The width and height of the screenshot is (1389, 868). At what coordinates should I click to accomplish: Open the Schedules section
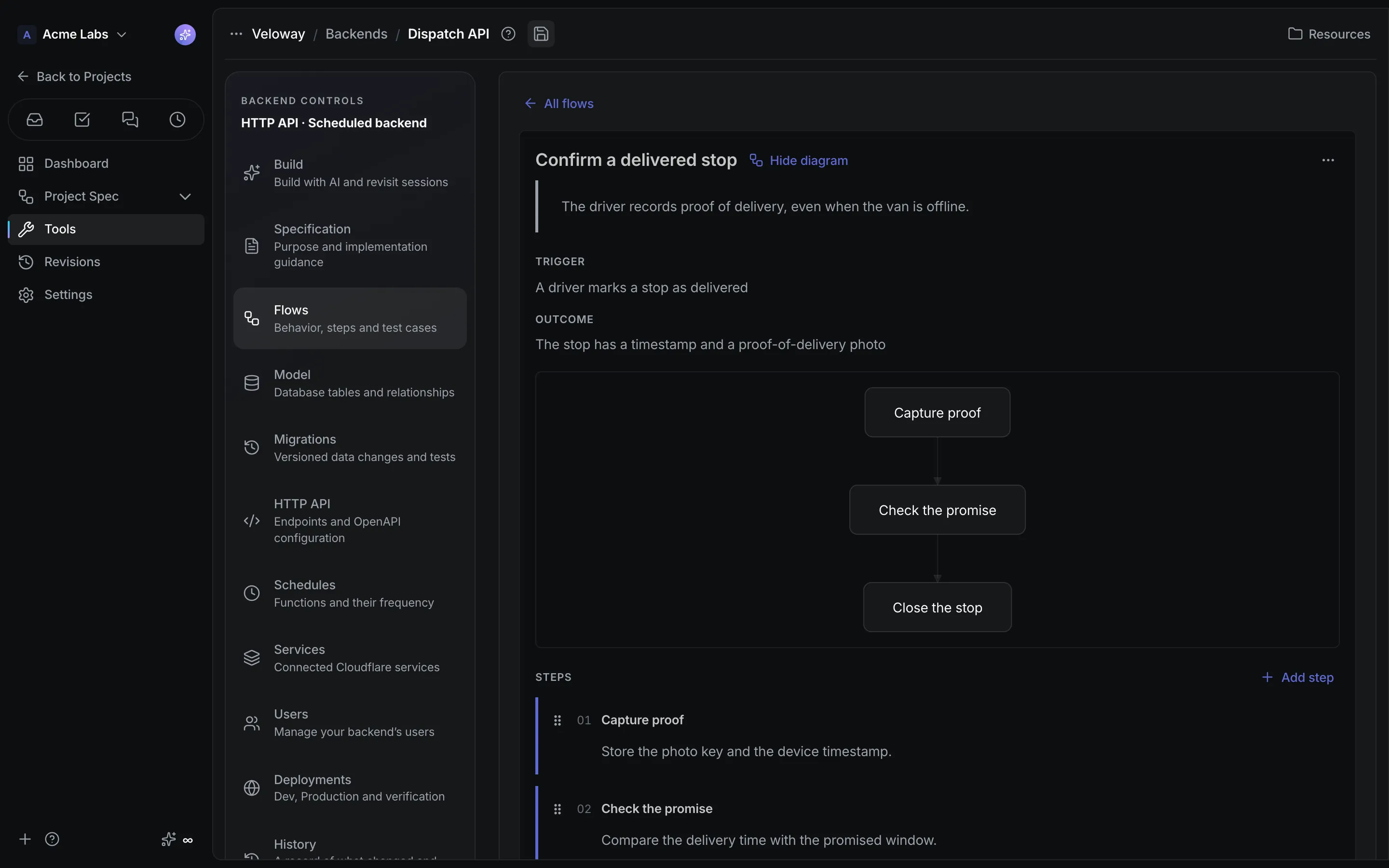click(350, 593)
